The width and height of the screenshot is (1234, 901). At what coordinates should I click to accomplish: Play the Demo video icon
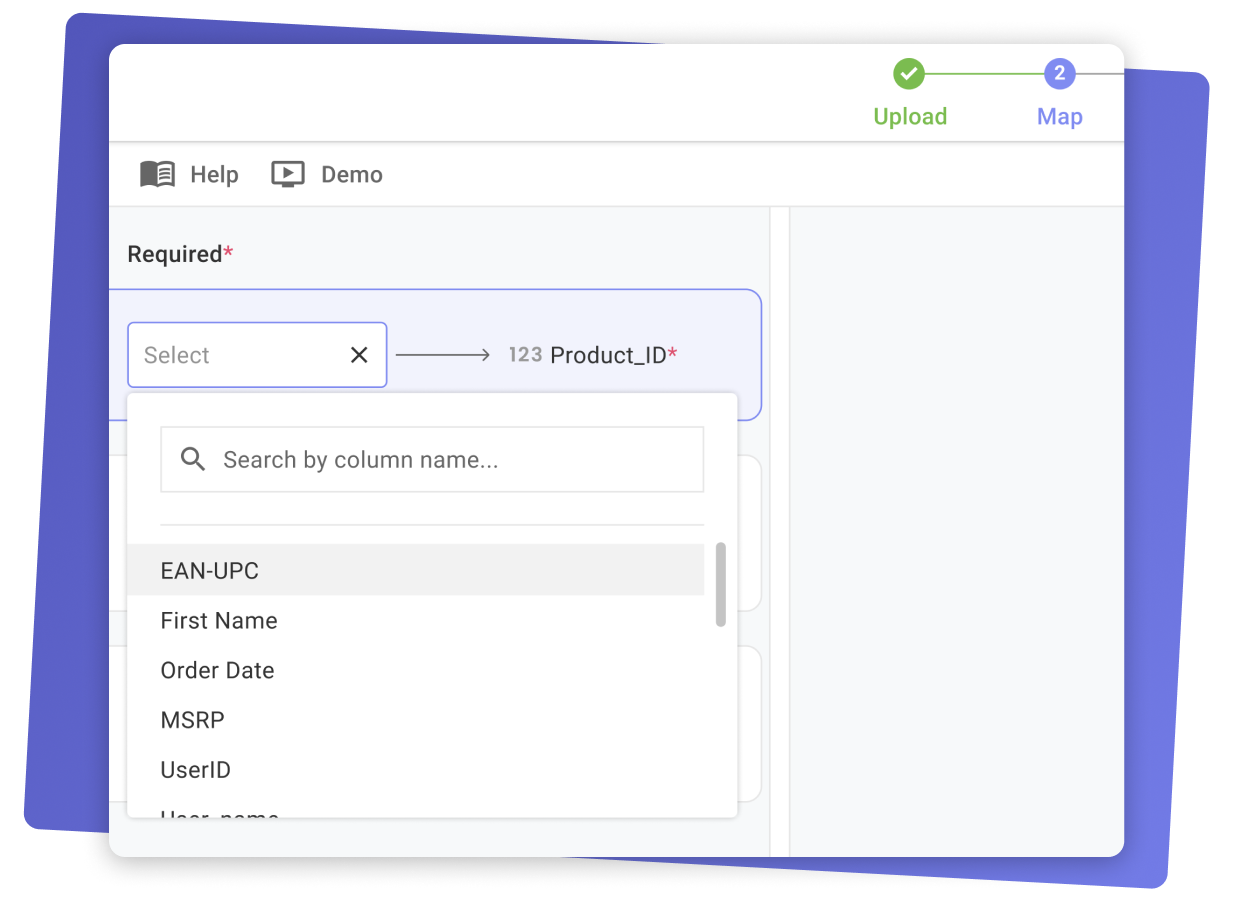click(x=287, y=173)
